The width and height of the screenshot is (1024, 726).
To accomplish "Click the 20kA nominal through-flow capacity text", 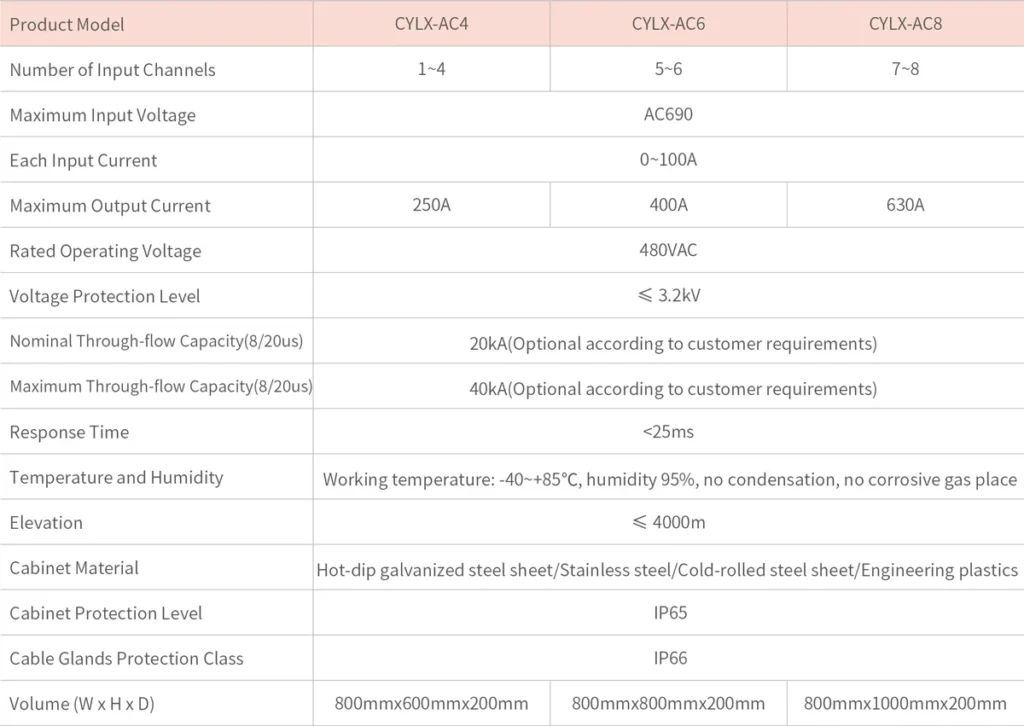I will tap(673, 343).
